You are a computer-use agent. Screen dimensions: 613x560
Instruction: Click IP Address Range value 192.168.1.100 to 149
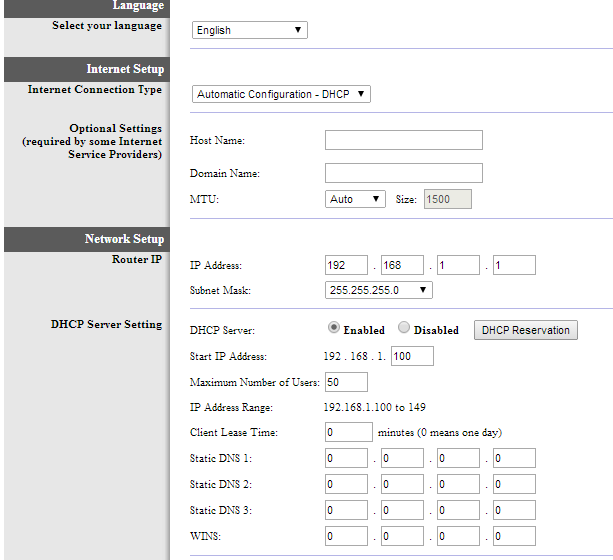375,407
